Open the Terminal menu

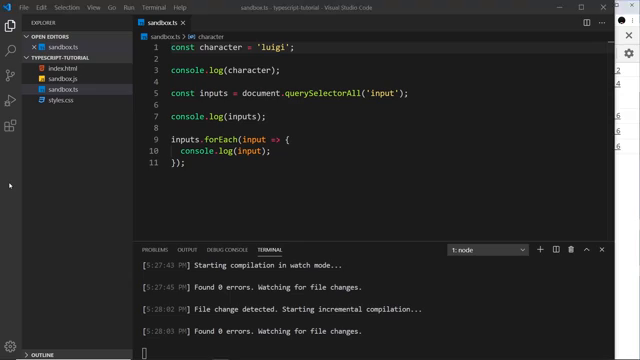pyautogui.click(x=154, y=7)
